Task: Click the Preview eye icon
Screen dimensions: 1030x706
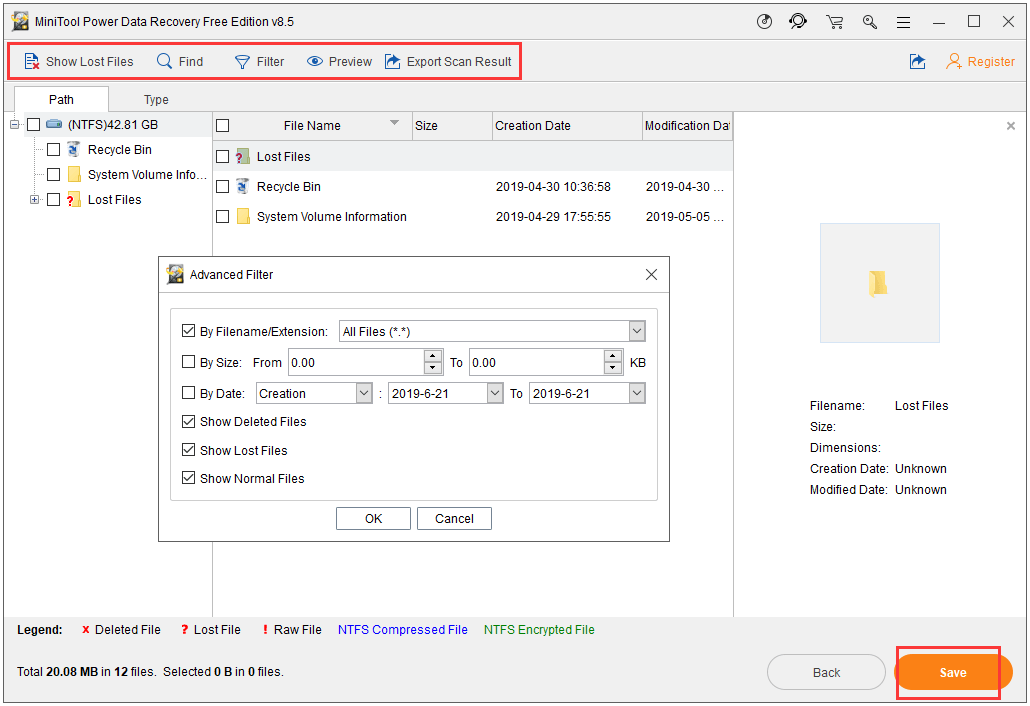Action: pyautogui.click(x=315, y=61)
